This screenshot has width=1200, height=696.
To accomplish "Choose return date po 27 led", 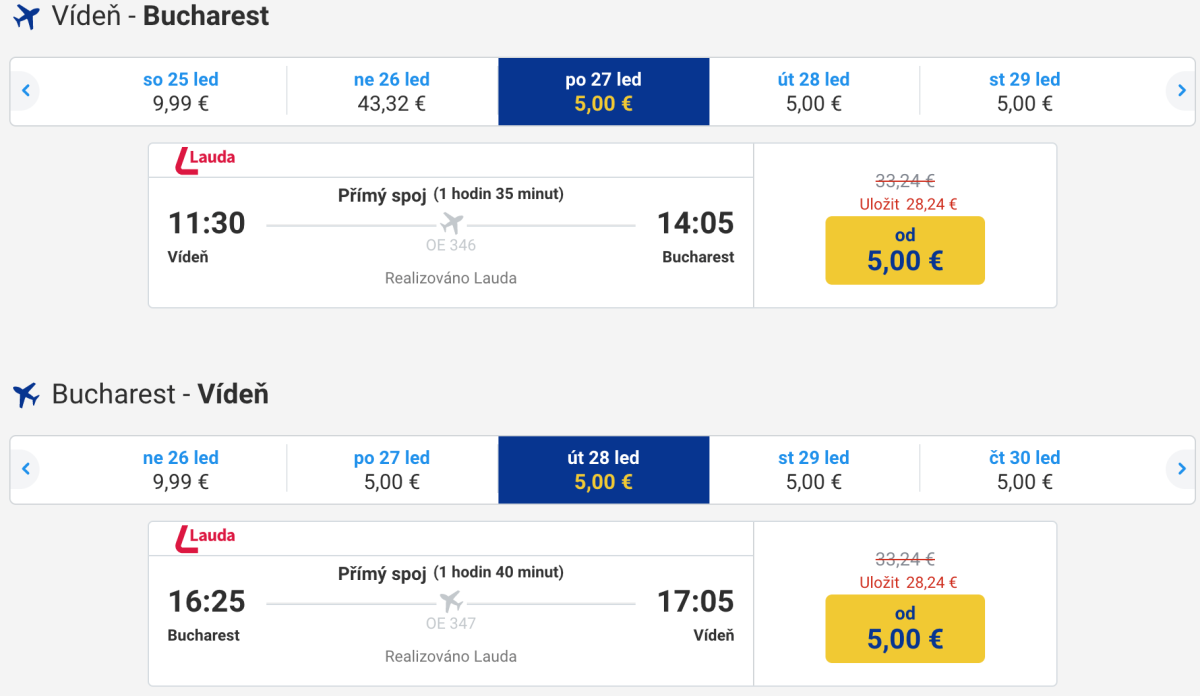I will click(x=392, y=469).
